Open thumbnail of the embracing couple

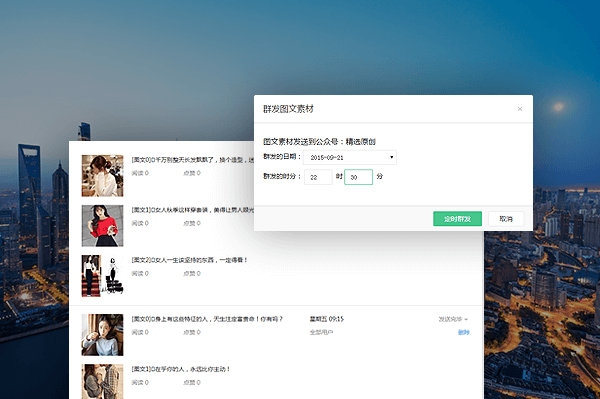pos(103,381)
